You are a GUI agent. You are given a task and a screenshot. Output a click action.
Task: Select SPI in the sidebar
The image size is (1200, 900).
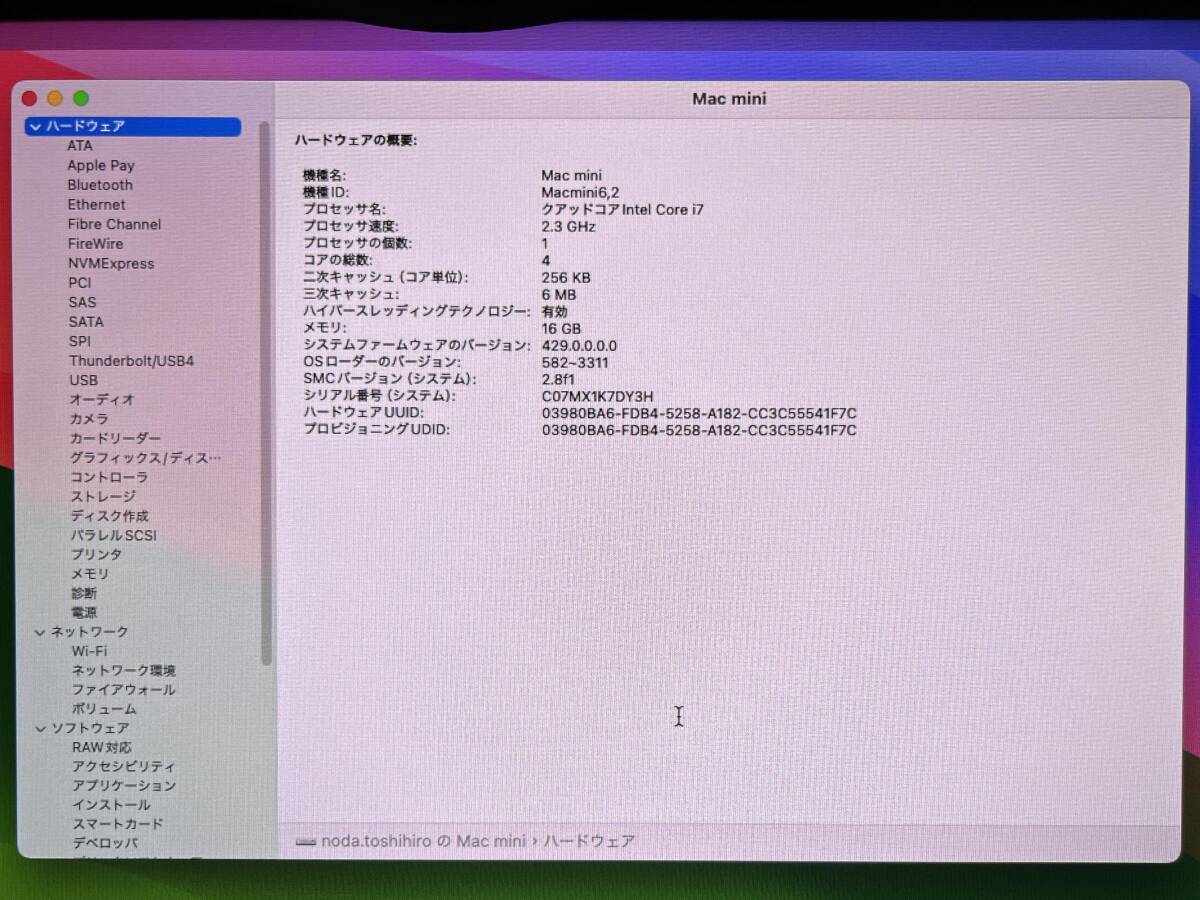click(80, 341)
